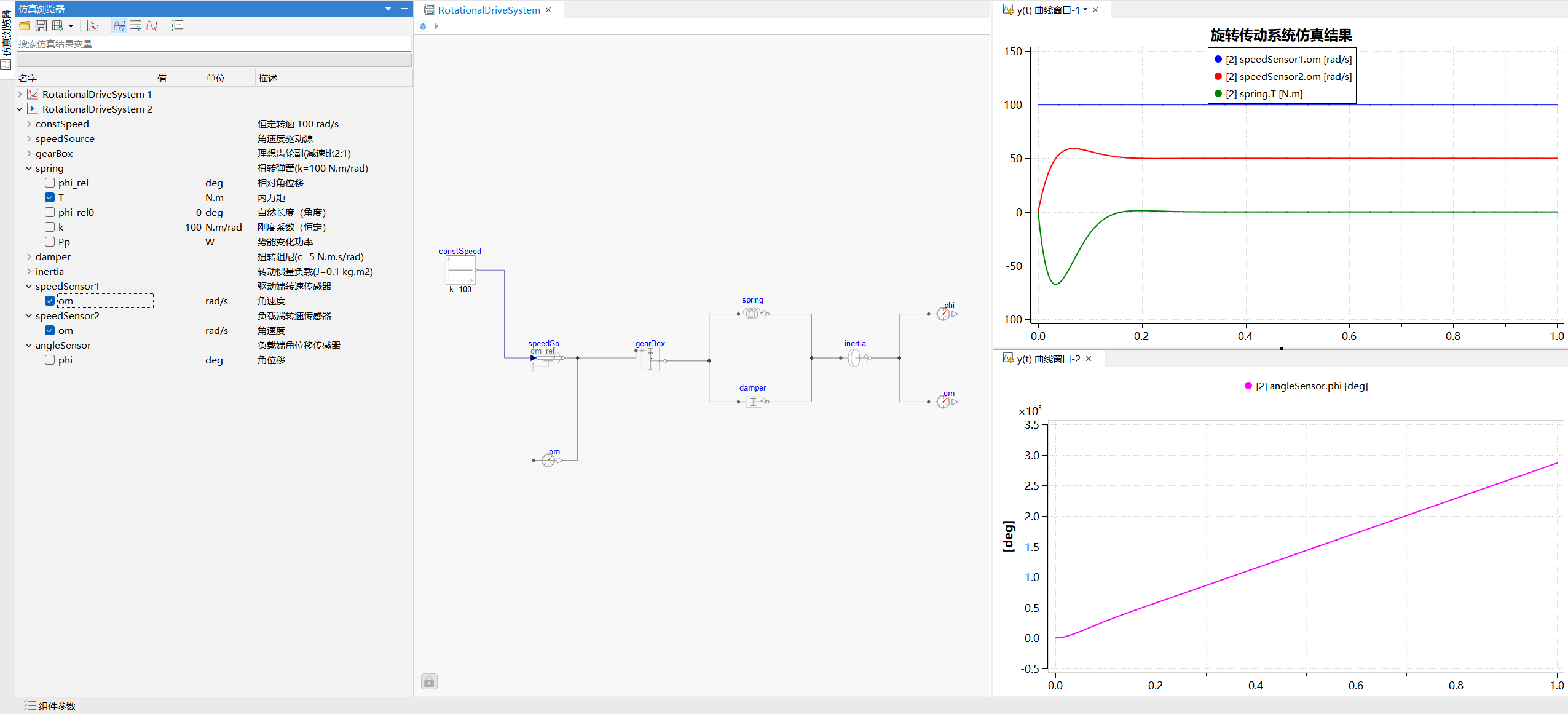Click the export table data icon
Viewport: 1568px width, 714px height.
pyautogui.click(x=58, y=26)
